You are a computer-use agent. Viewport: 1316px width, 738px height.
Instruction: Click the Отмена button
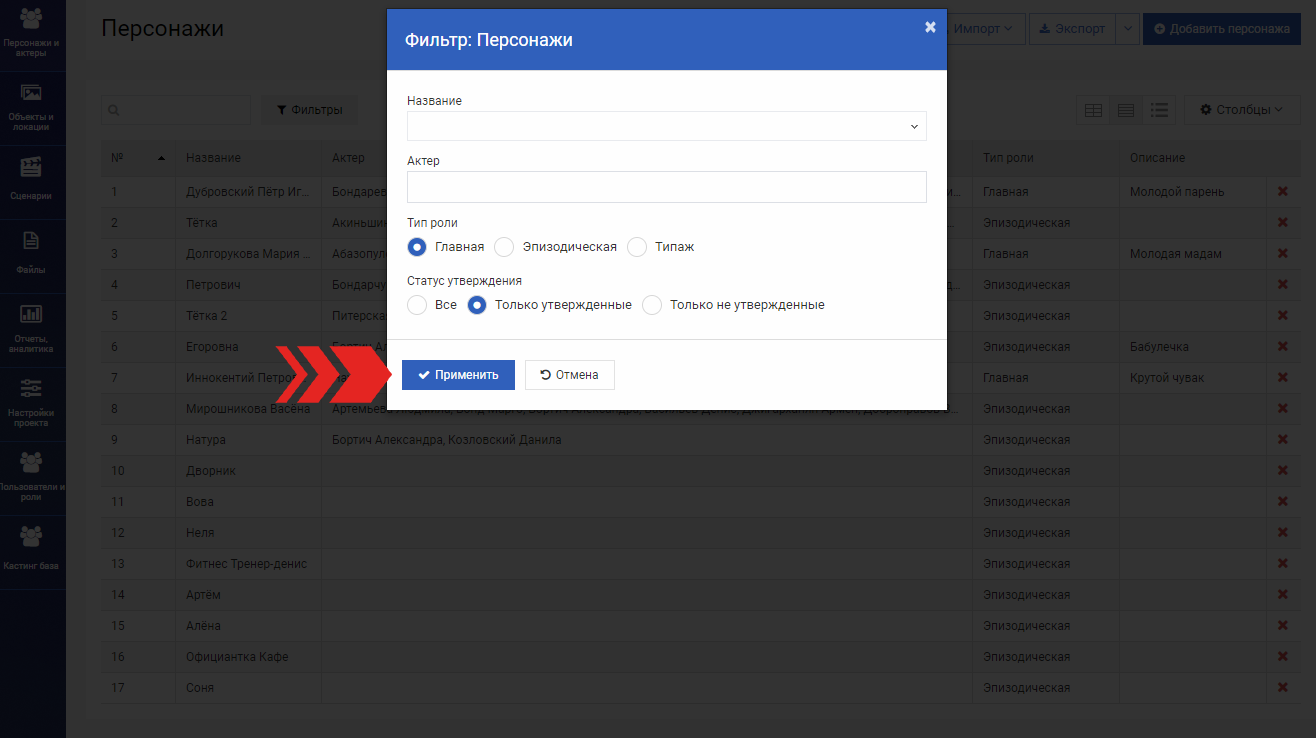point(569,375)
